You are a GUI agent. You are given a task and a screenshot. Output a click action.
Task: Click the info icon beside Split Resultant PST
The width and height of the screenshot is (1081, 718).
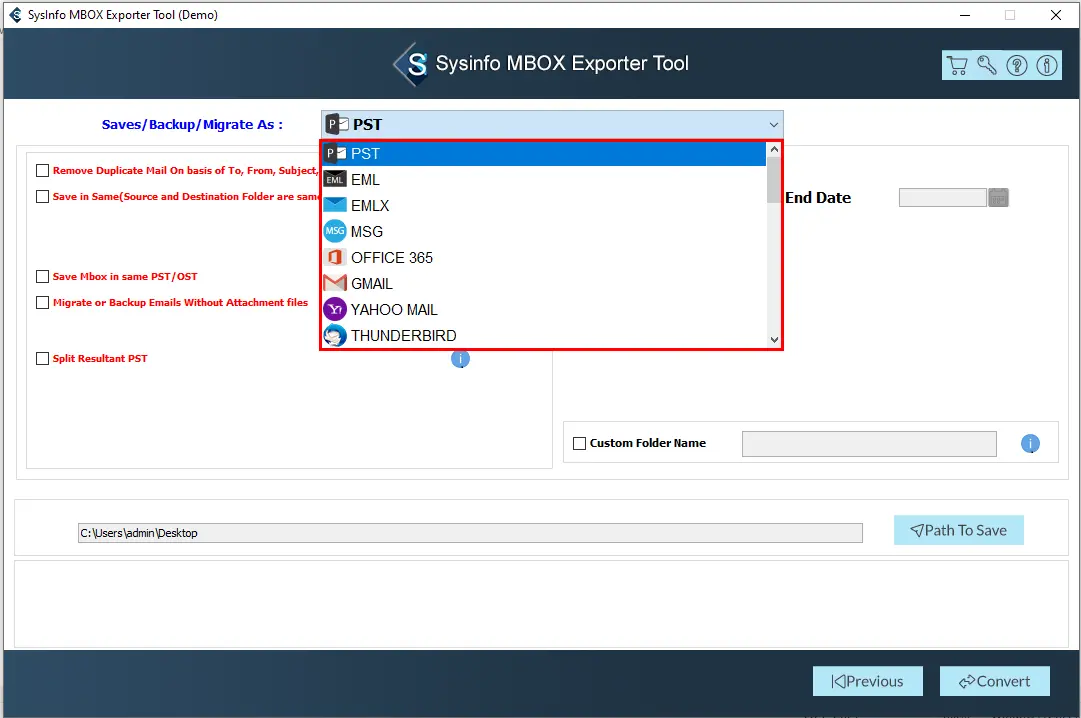tap(461, 359)
